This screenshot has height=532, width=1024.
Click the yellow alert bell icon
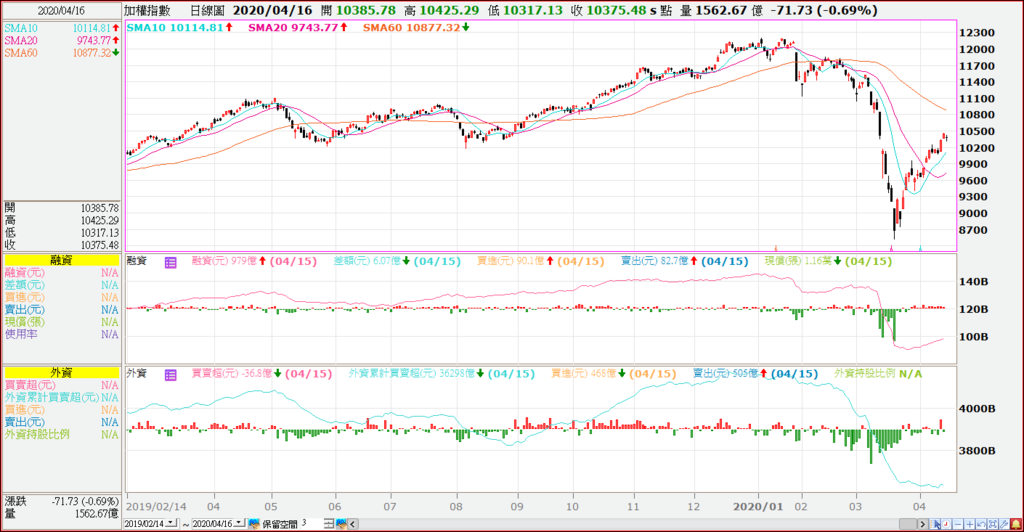point(1016,524)
